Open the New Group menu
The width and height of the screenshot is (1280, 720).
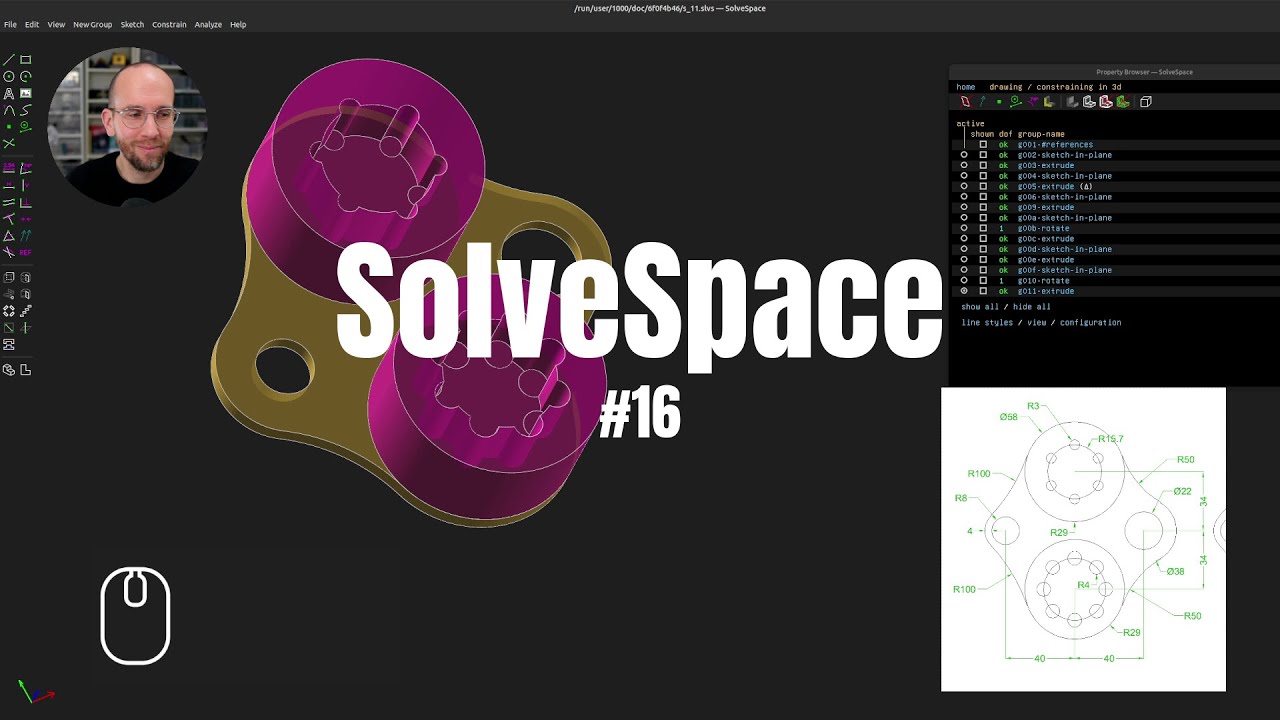point(92,24)
